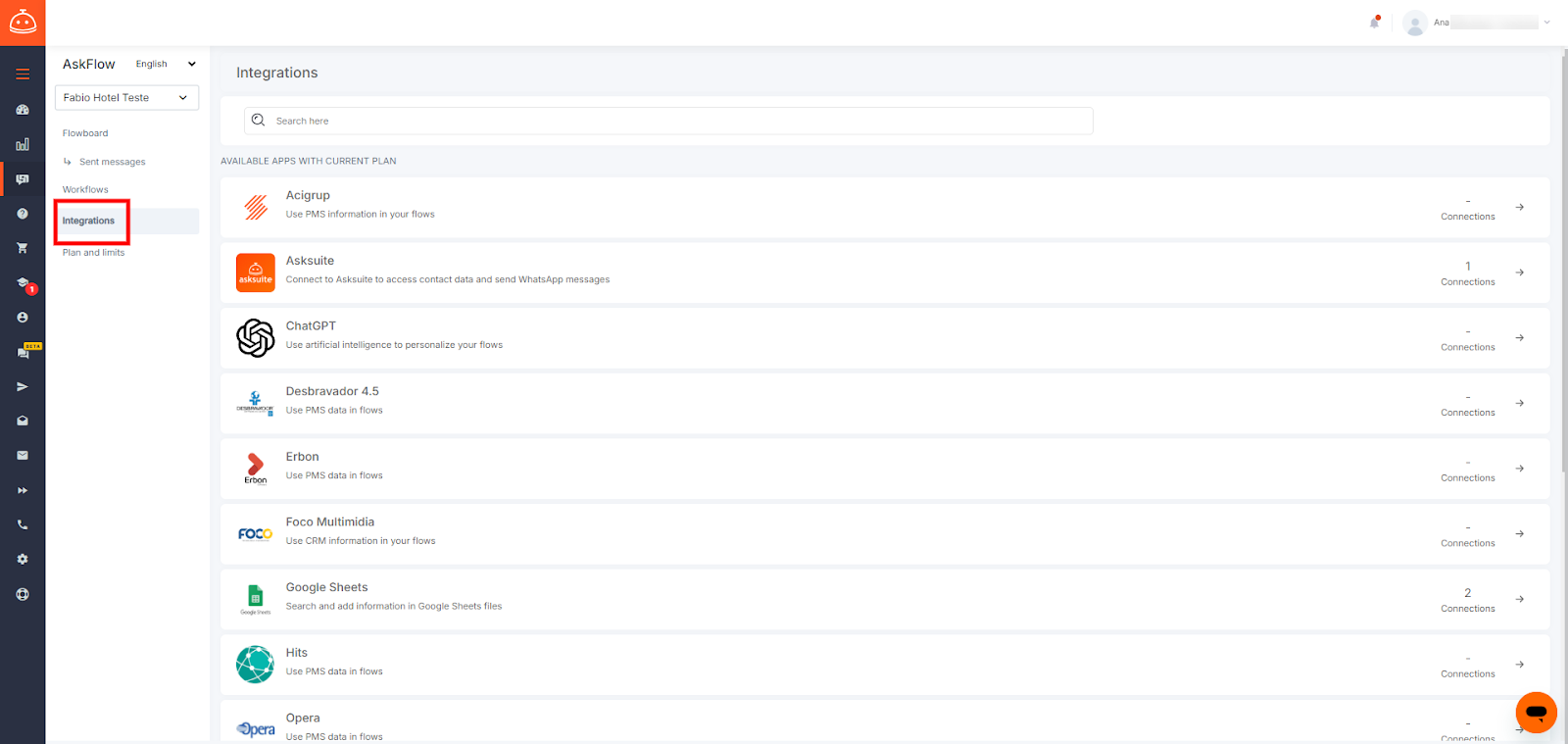The height and width of the screenshot is (744, 1568).
Task: Open the BETA chat icon
Action: (24, 351)
